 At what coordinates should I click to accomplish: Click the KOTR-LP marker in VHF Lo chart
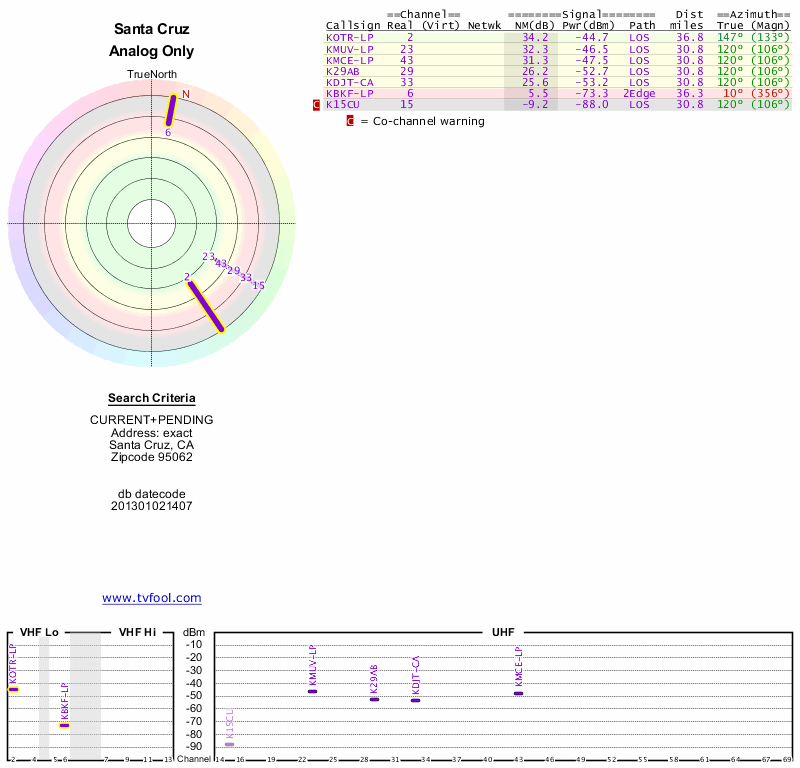14,689
